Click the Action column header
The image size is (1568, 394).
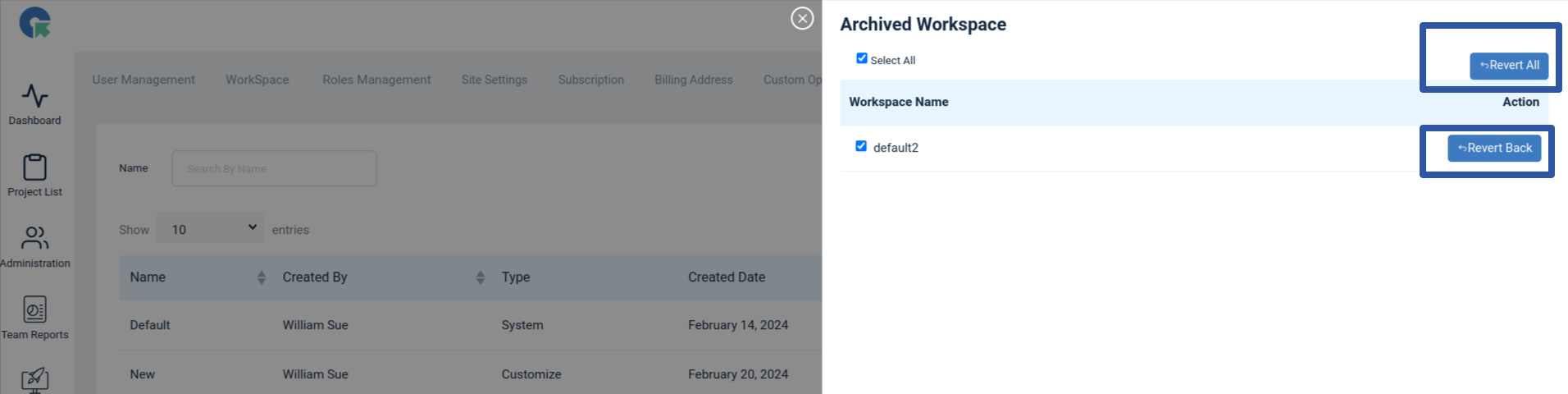1520,102
